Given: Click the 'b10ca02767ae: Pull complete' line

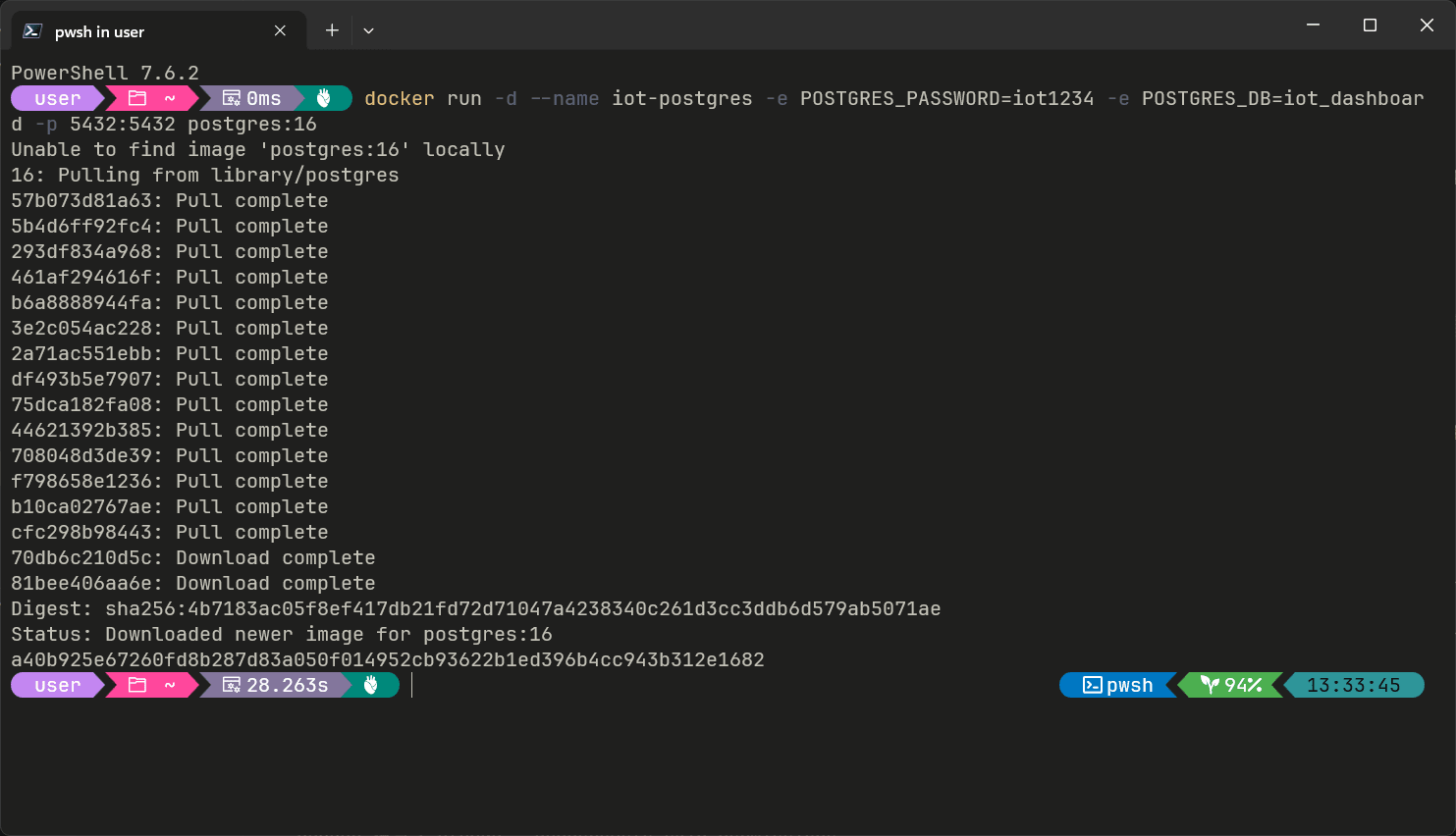Looking at the screenshot, I should 170,506.
